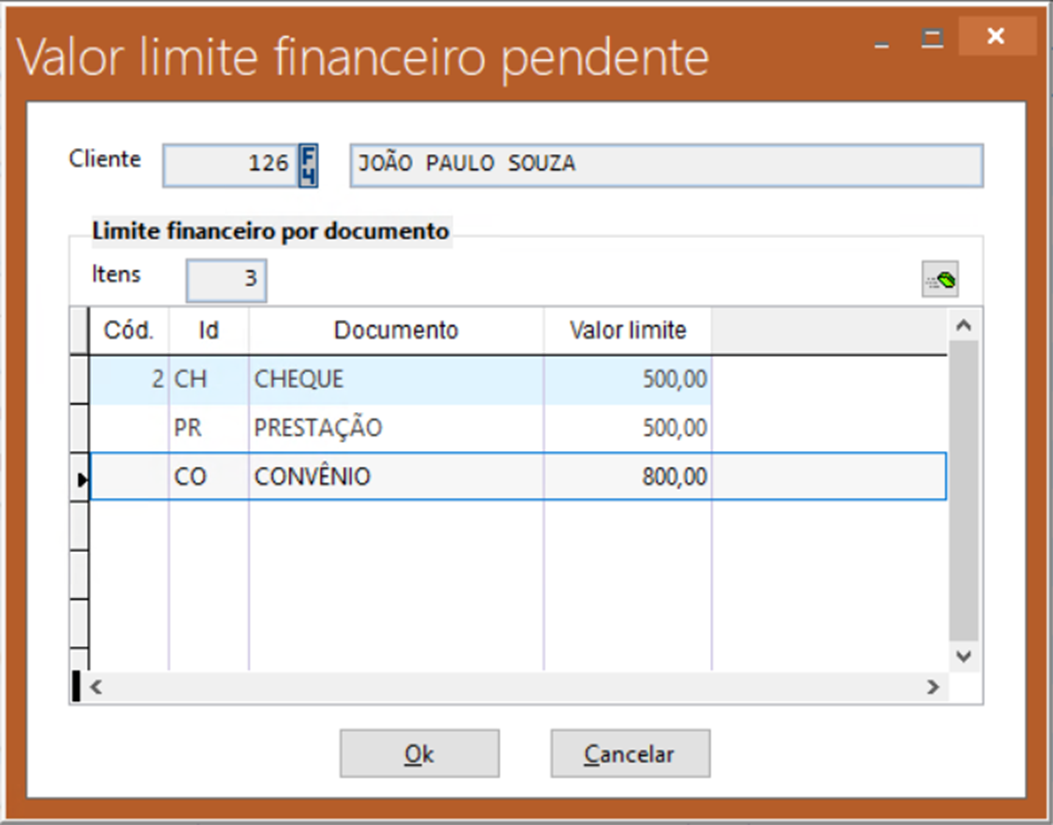Click the Valor limite column header

pos(627,331)
